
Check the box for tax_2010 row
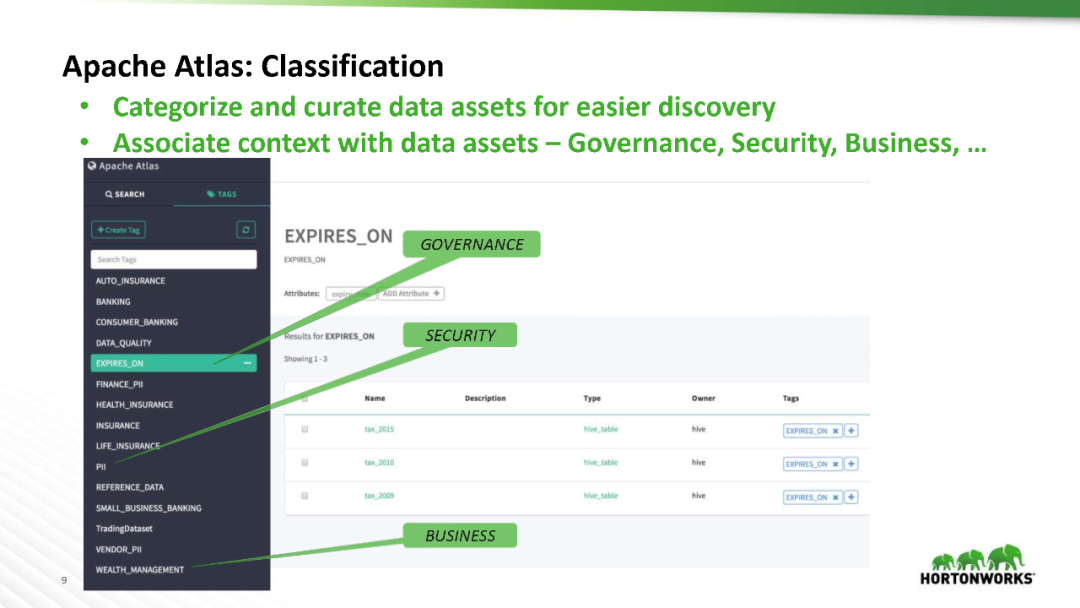click(x=304, y=463)
